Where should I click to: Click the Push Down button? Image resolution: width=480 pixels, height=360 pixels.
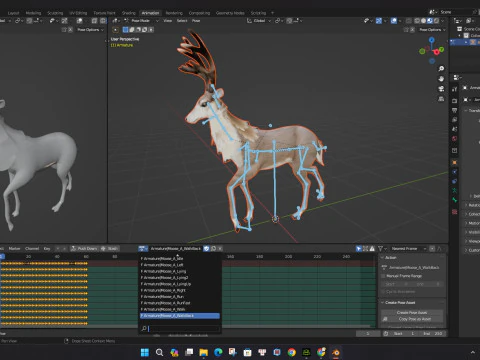pos(84,249)
